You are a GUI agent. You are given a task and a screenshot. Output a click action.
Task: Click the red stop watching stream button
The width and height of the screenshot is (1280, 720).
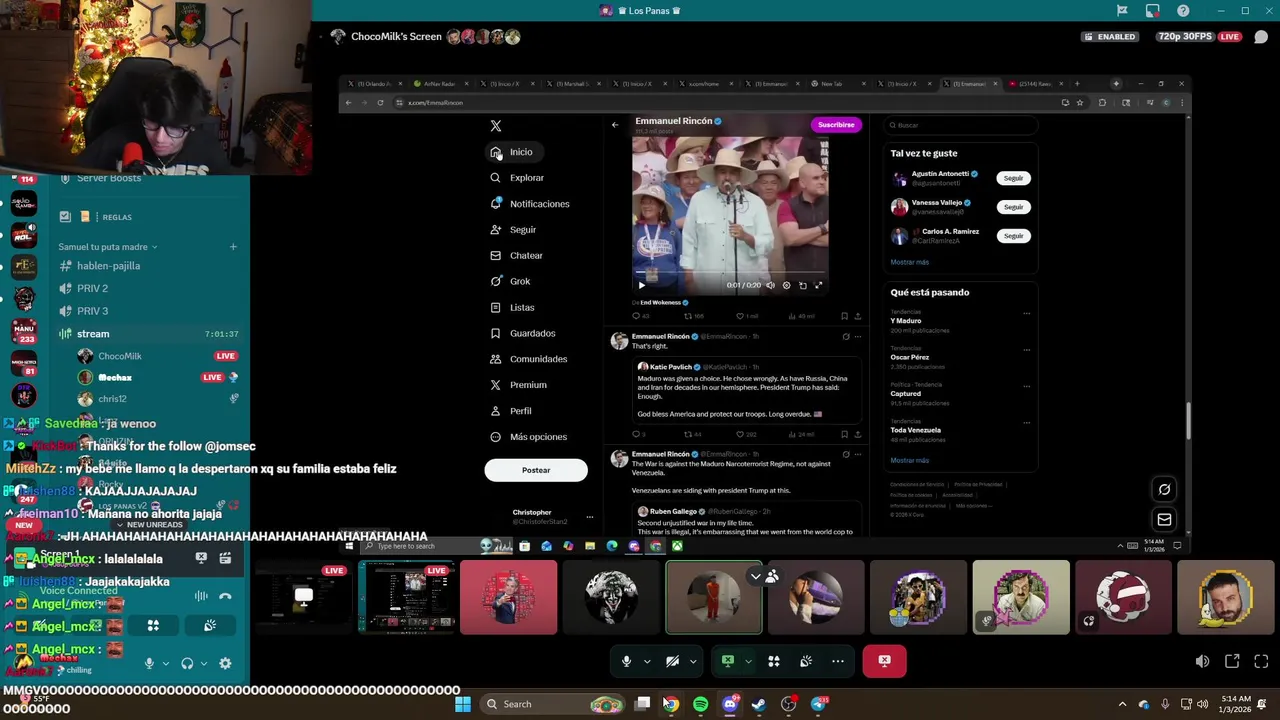pyautogui.click(x=884, y=661)
